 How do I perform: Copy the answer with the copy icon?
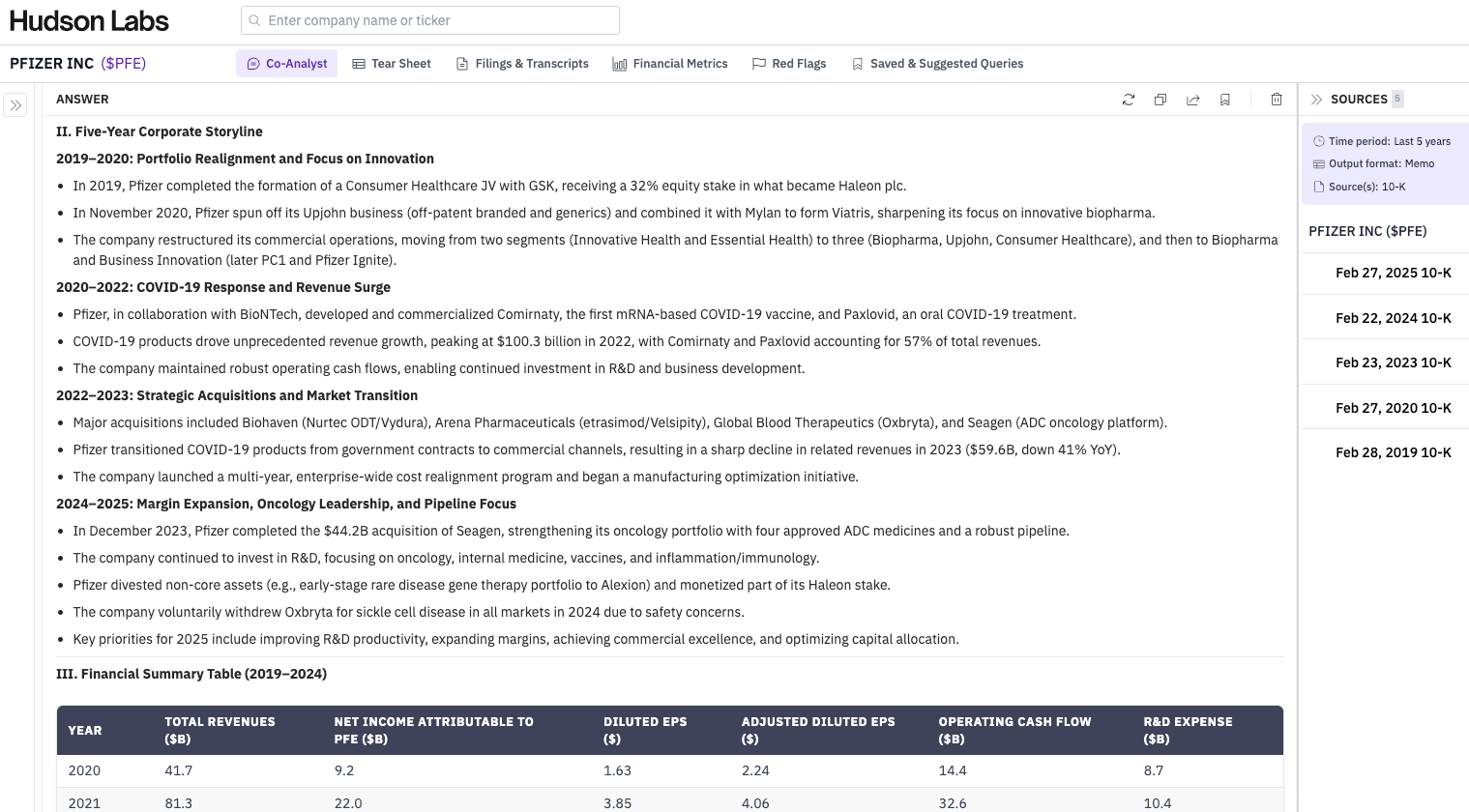(1161, 100)
